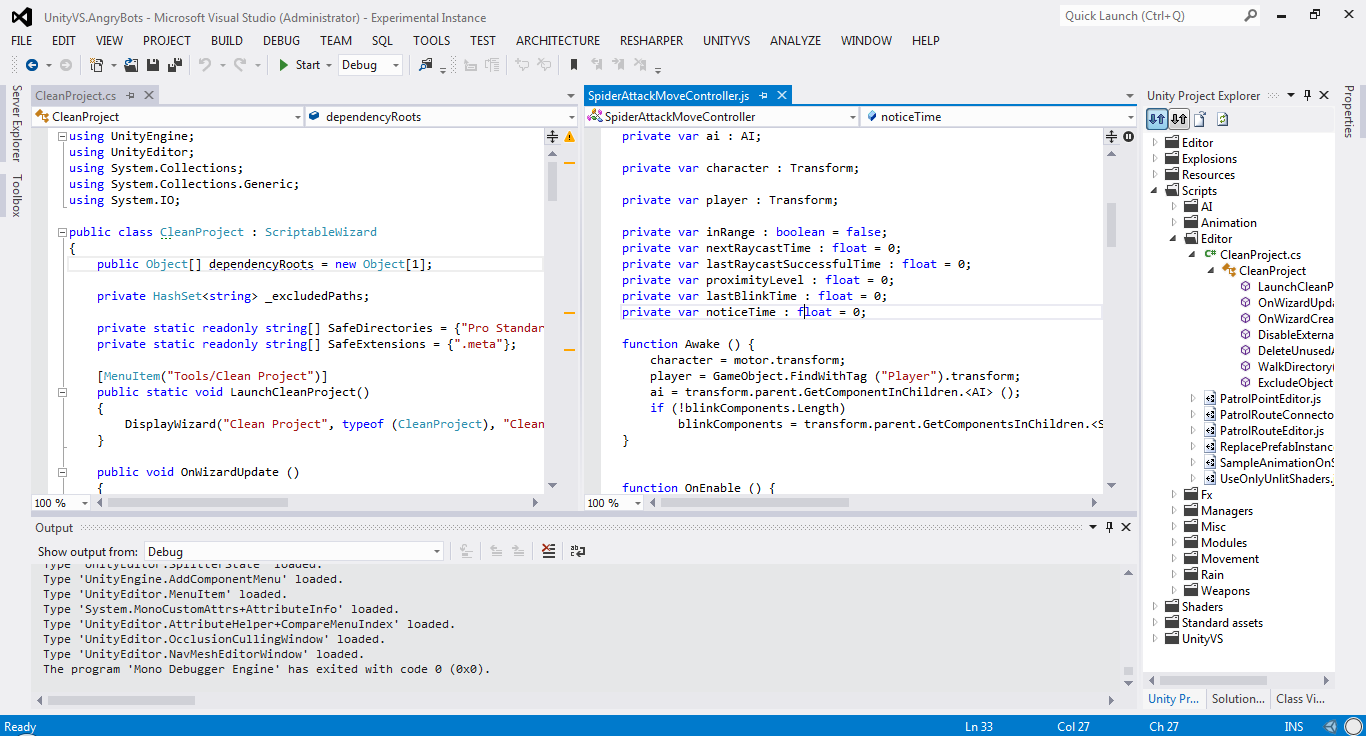Open the RESHARPER menu

[x=651, y=41]
